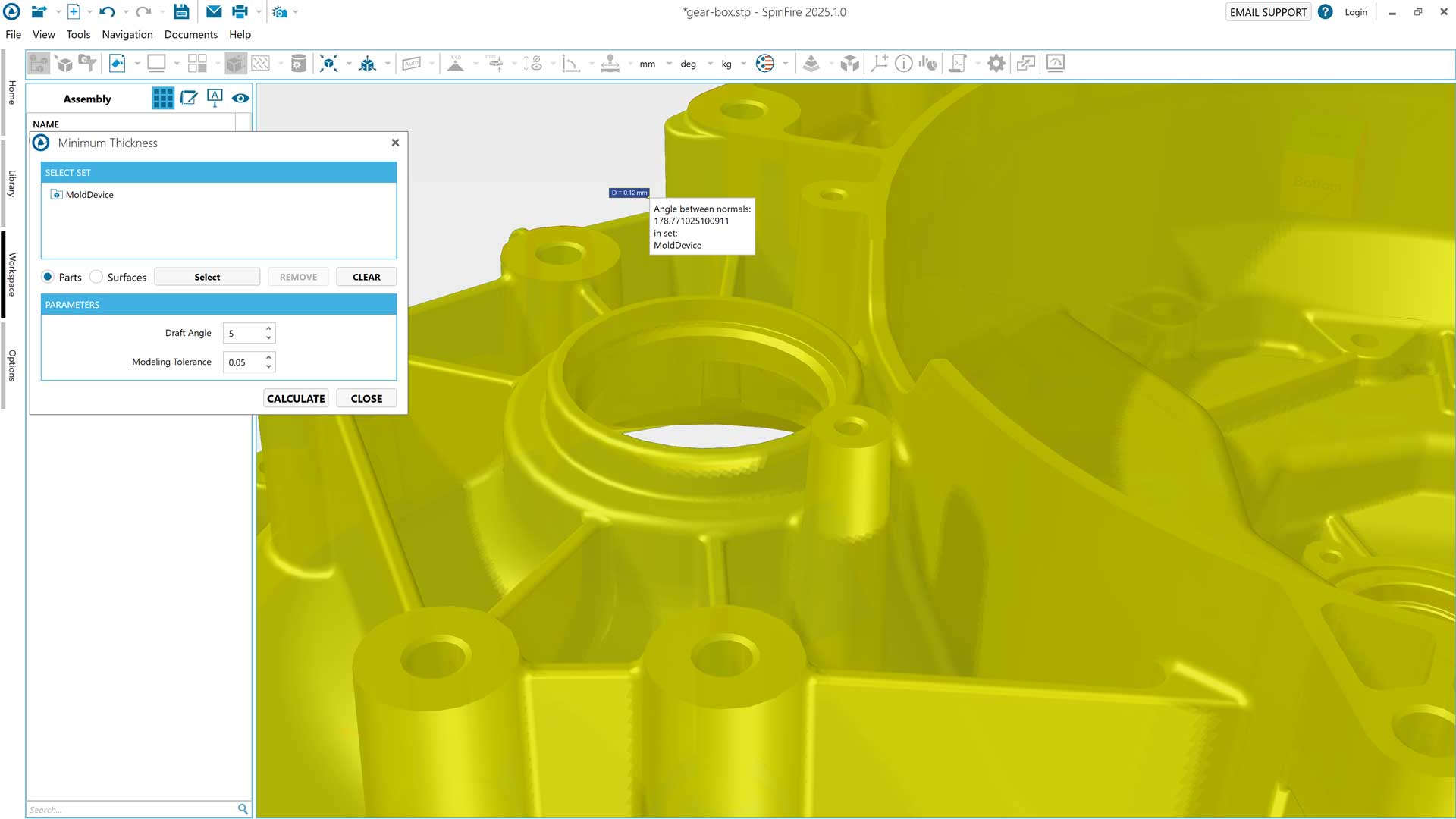1456x819 pixels.
Task: Open the Navigation menu
Action: coord(127,35)
